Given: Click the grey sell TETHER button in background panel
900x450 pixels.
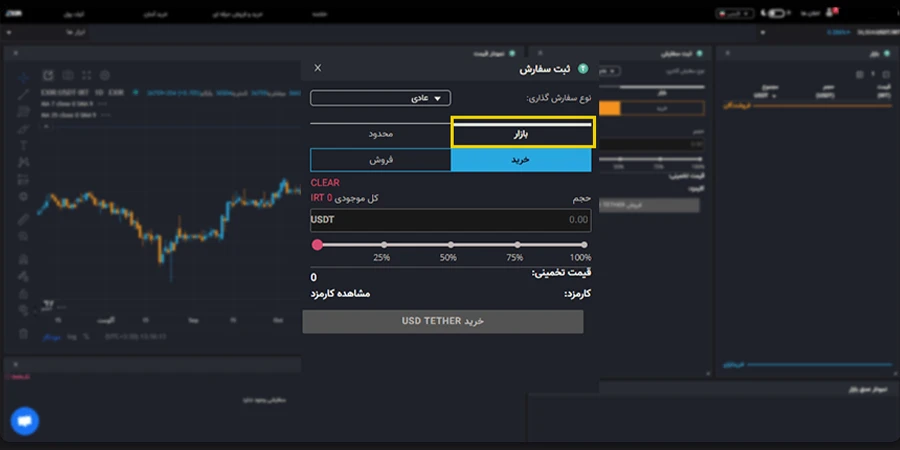Looking at the screenshot, I should (x=649, y=205).
